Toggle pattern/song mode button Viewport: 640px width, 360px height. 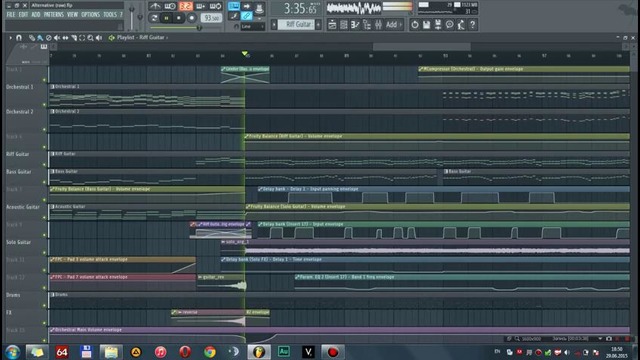(154, 18)
